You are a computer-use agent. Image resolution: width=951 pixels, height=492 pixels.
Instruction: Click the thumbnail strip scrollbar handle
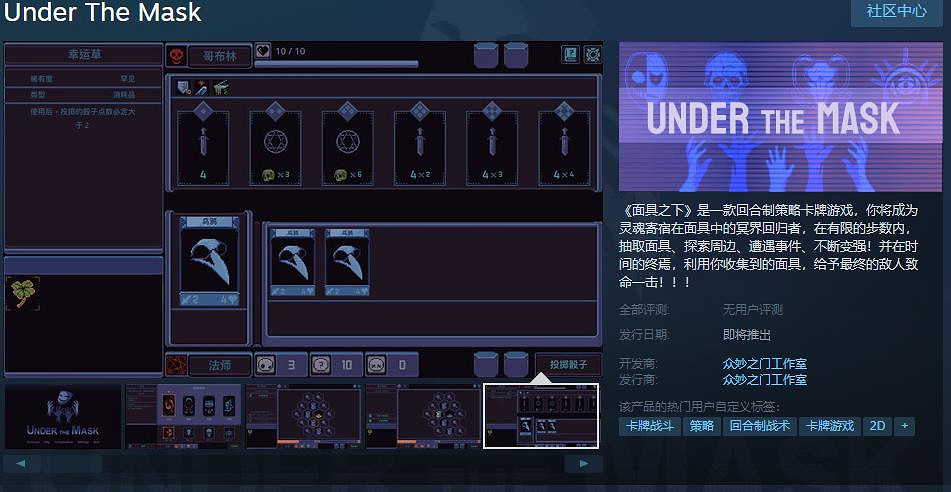coord(72,464)
